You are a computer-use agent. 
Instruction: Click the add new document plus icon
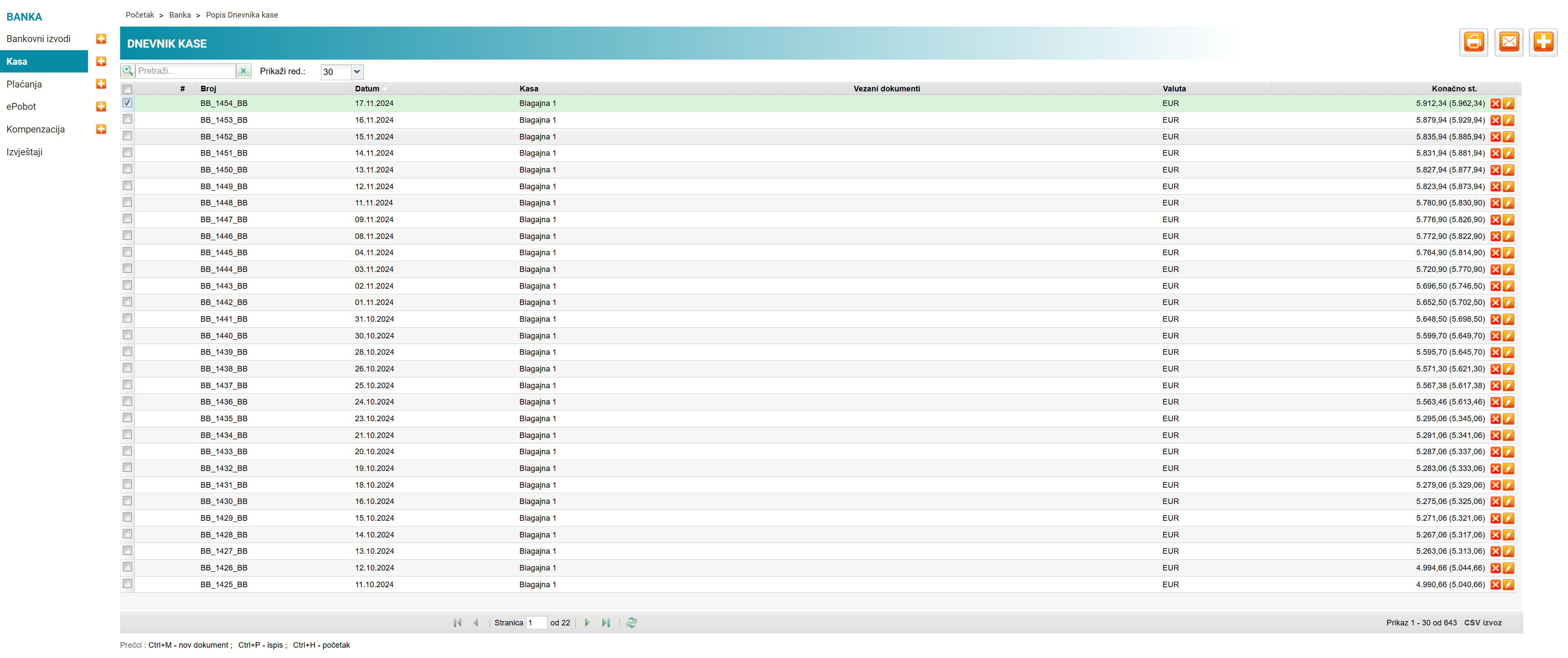pyautogui.click(x=1543, y=42)
